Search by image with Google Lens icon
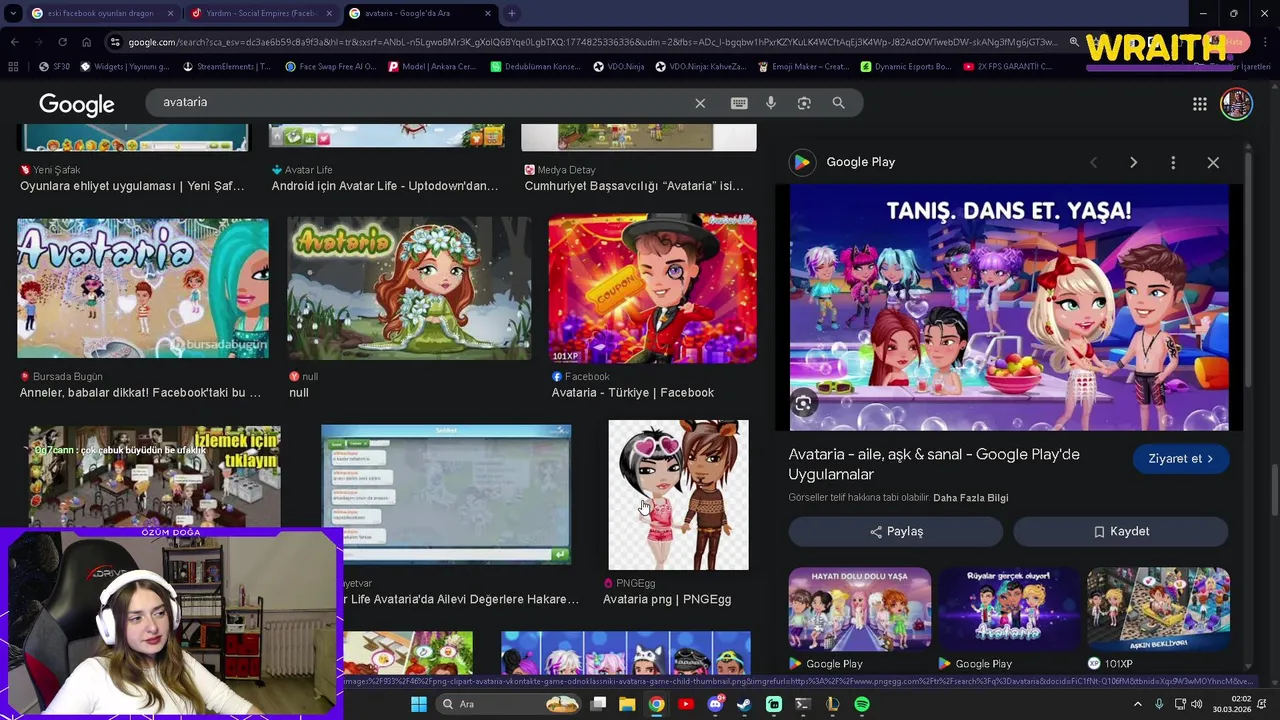Image resolution: width=1280 pixels, height=720 pixels. pos(804,103)
